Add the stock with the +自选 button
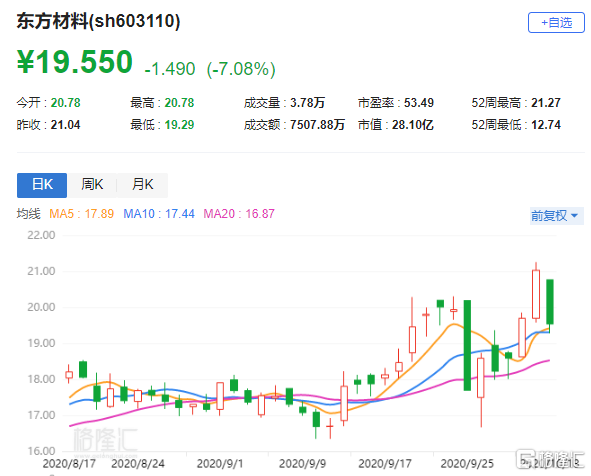The height and width of the screenshot is (476, 591). coord(556,23)
